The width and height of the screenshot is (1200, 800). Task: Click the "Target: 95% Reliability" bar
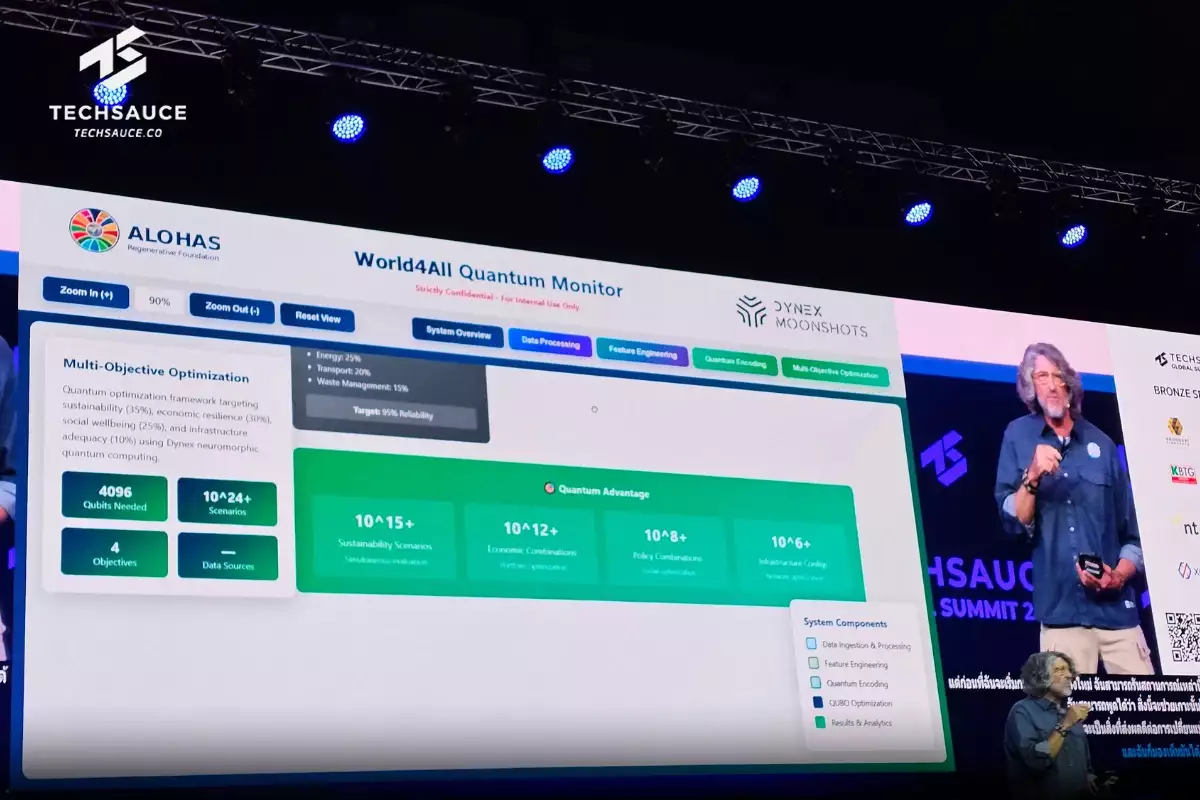(391, 412)
